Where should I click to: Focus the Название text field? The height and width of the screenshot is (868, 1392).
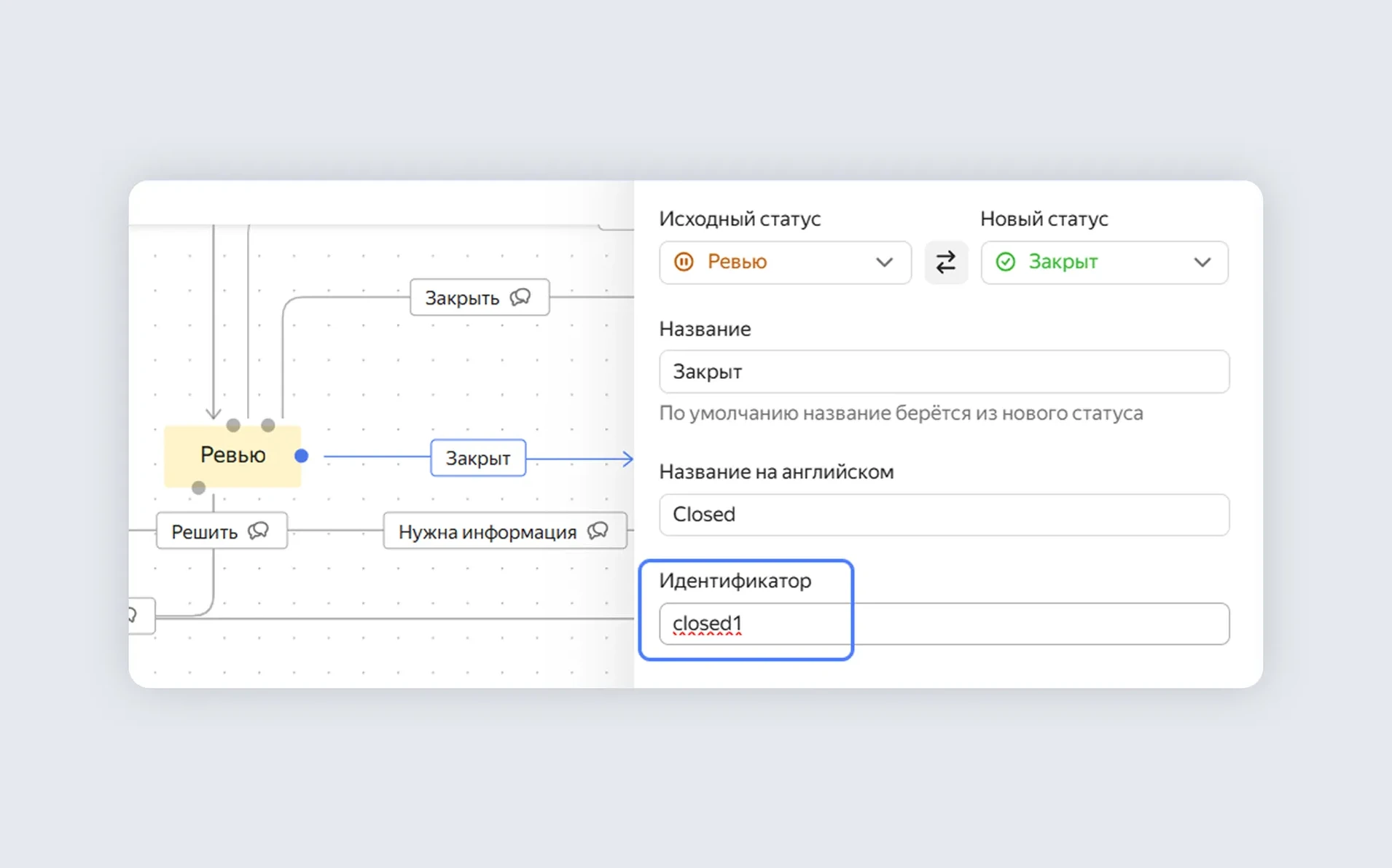(943, 372)
